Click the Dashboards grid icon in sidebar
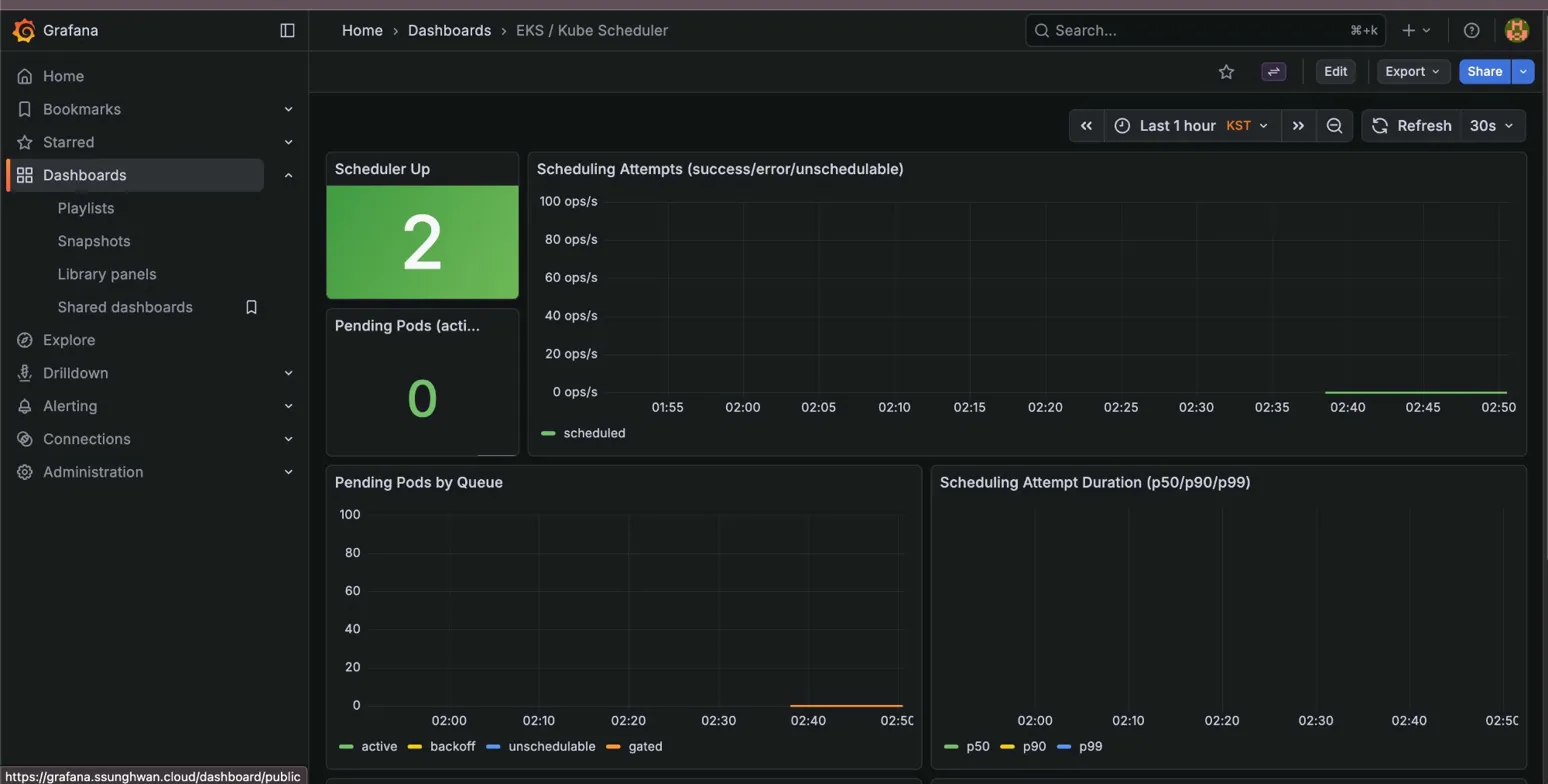The height and width of the screenshot is (784, 1548). [25, 175]
